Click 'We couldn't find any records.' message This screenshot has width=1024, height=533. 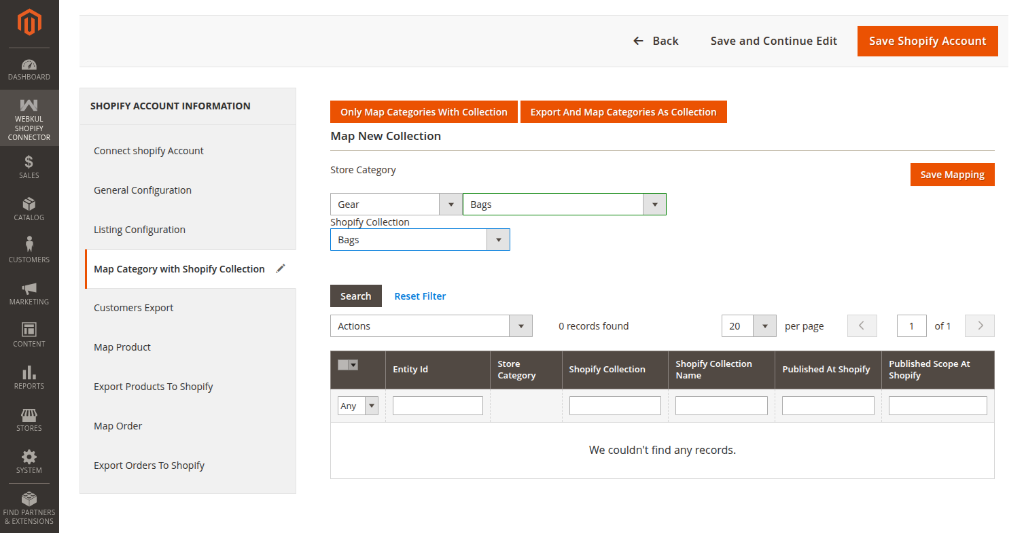(x=662, y=450)
